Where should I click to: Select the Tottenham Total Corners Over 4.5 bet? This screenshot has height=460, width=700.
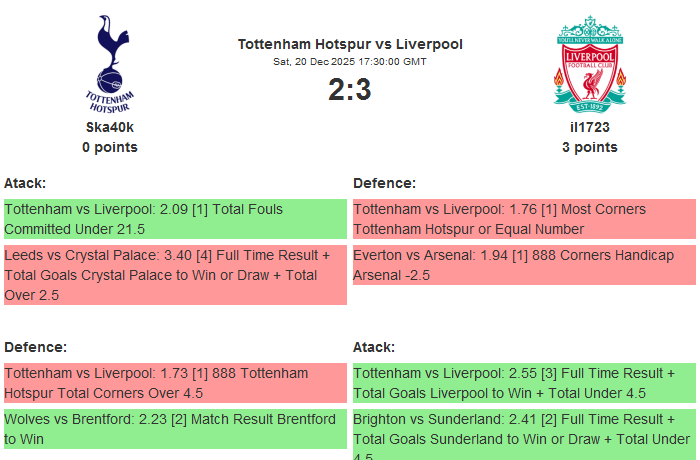coord(175,383)
